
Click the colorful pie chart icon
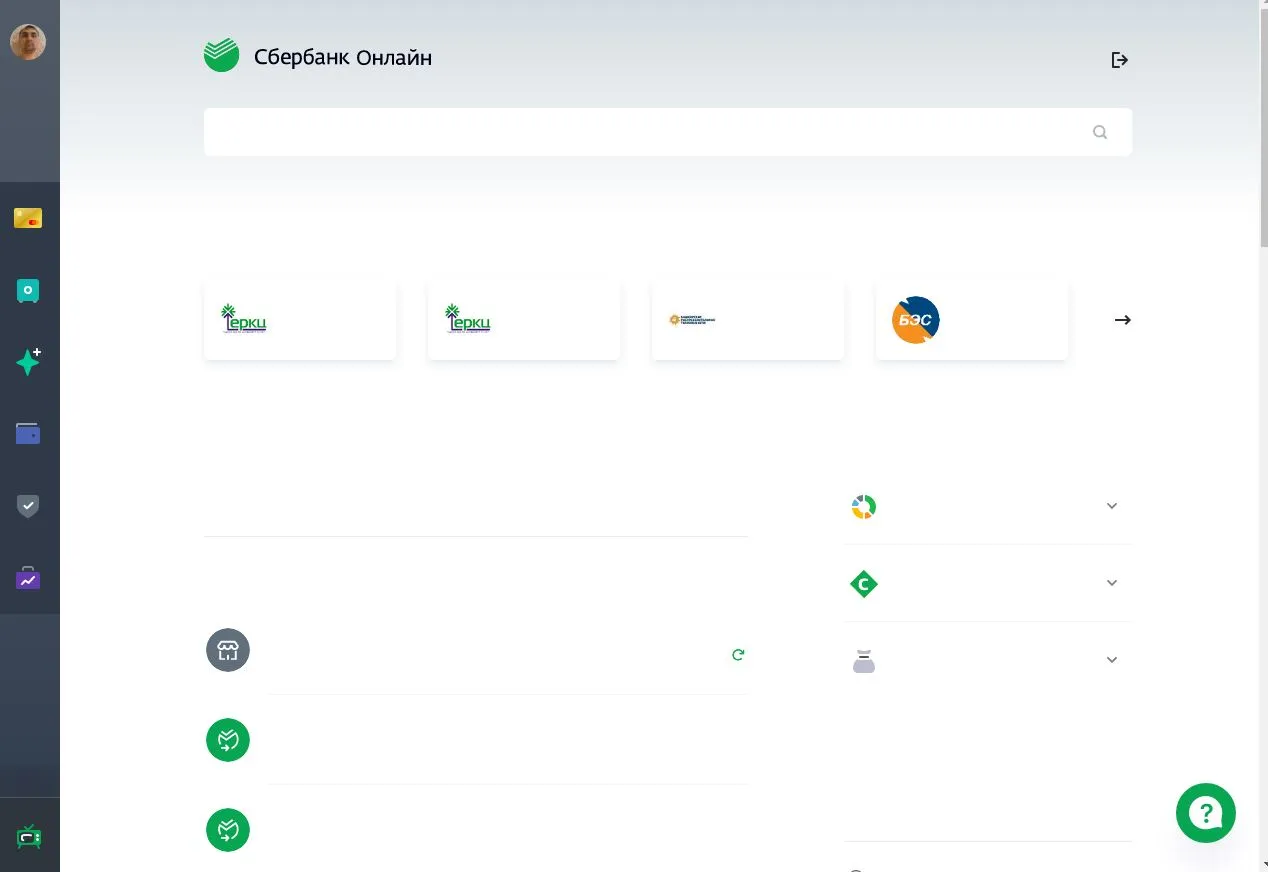coord(864,507)
